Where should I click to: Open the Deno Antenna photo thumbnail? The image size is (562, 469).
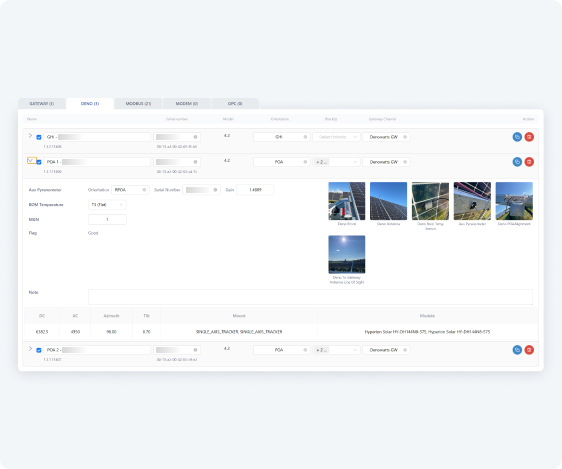tap(389, 201)
